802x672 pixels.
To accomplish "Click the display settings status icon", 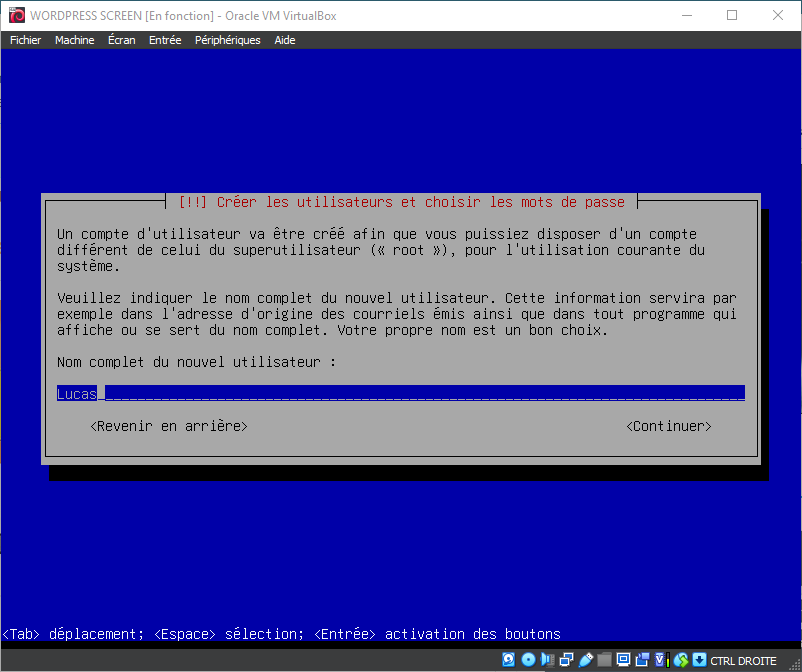I will 623,660.
